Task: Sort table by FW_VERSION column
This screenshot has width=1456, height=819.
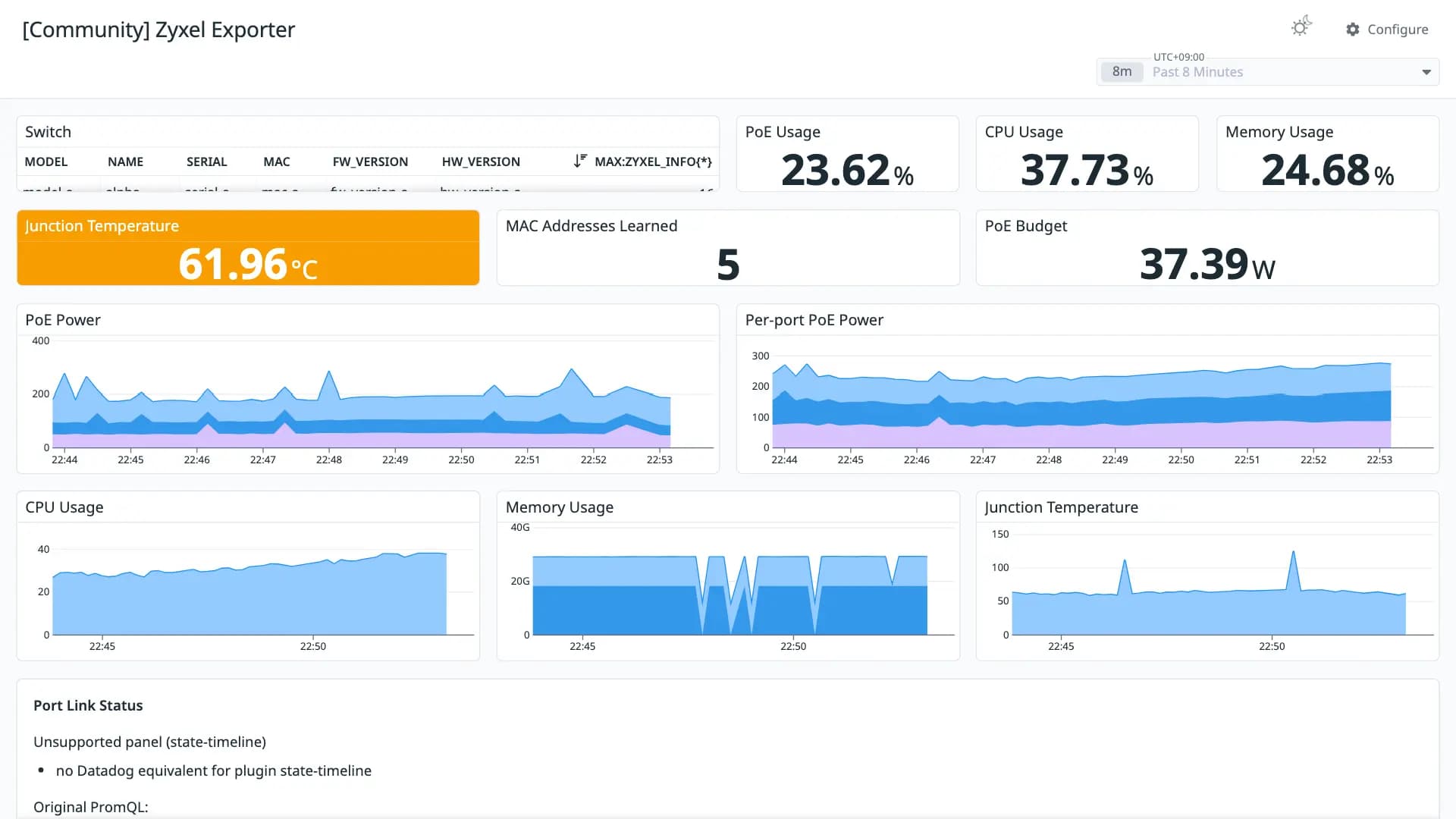Action: 370,162
